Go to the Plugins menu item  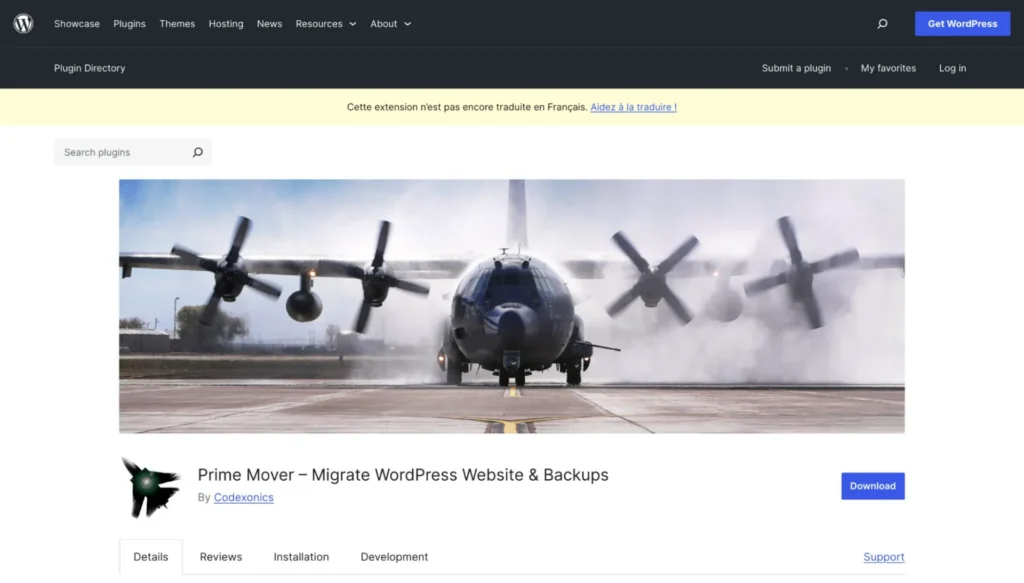coord(129,24)
